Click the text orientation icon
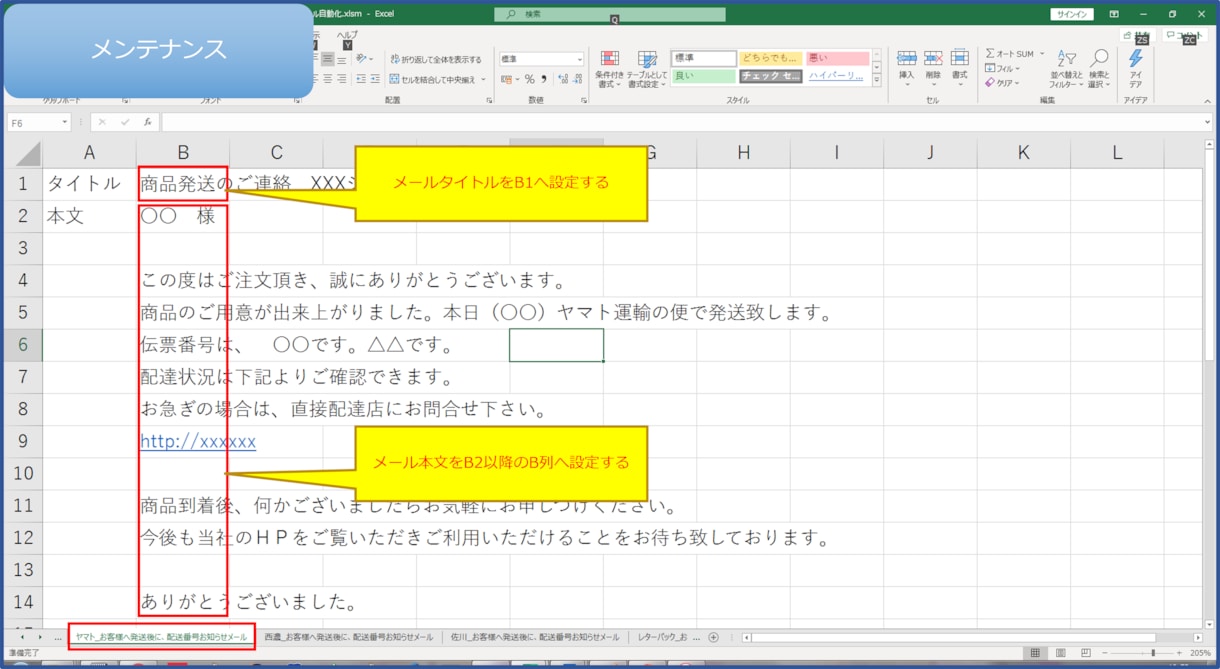 (x=363, y=59)
